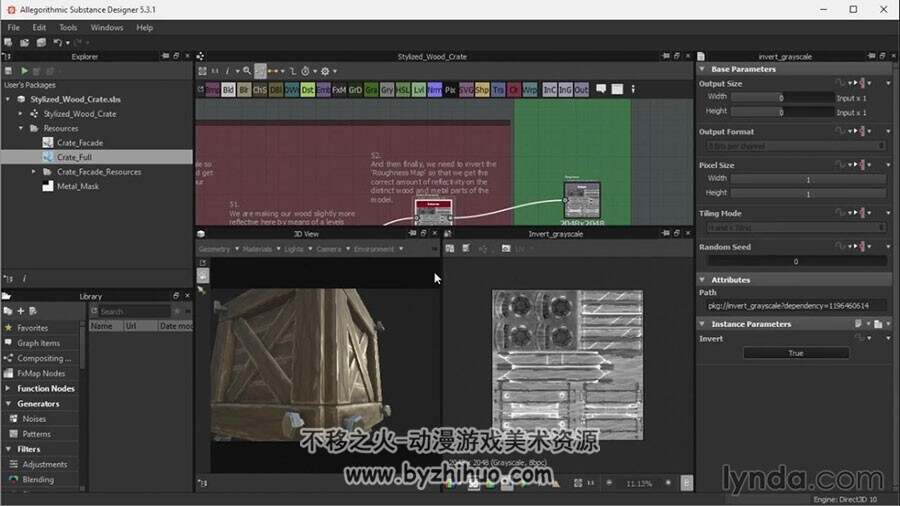Screen dimensions: 900x506
Task: Click the gear settings icon in graph toolbar
Action: tap(325, 71)
